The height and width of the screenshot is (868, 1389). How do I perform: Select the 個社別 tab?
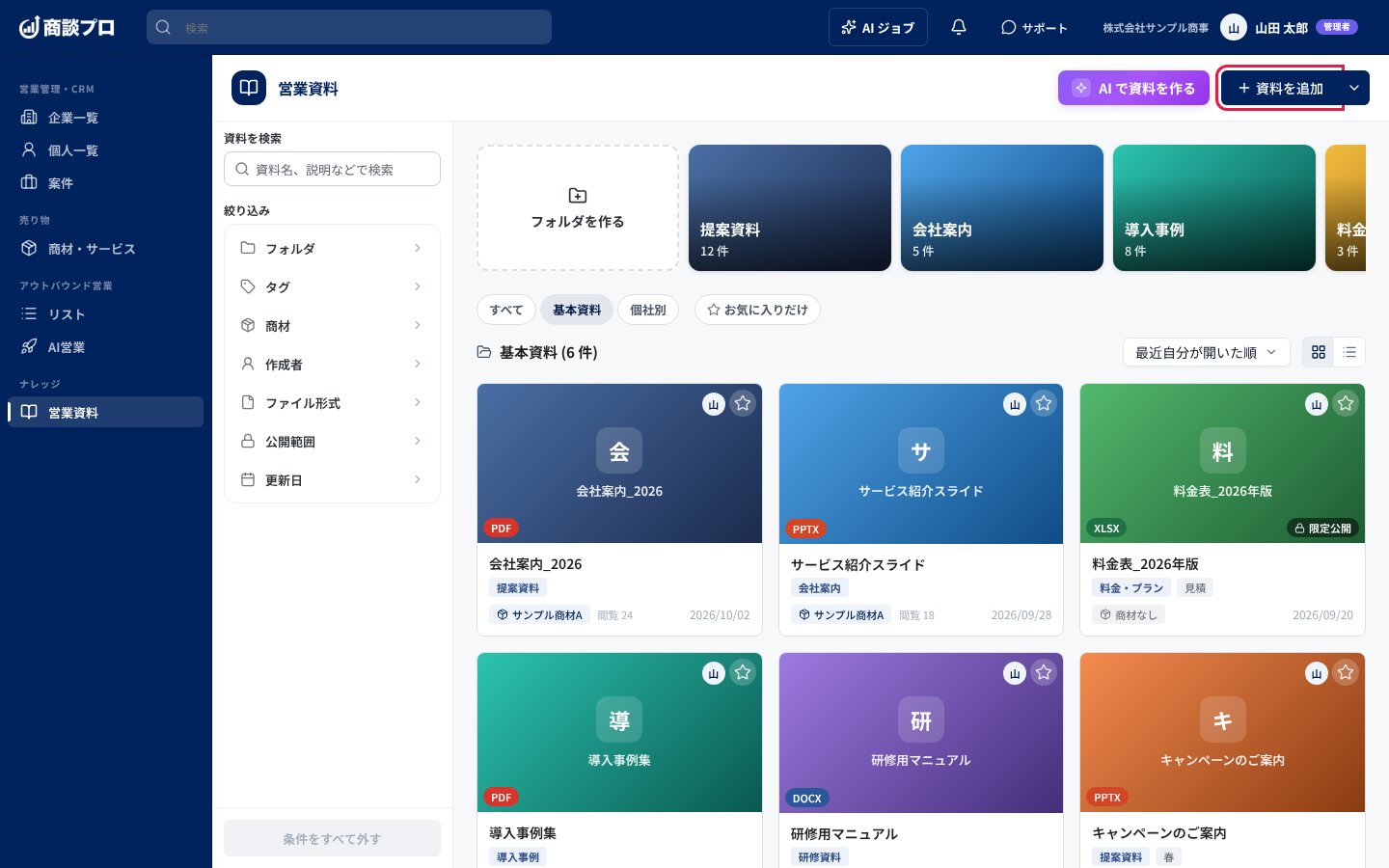pyautogui.click(x=648, y=310)
